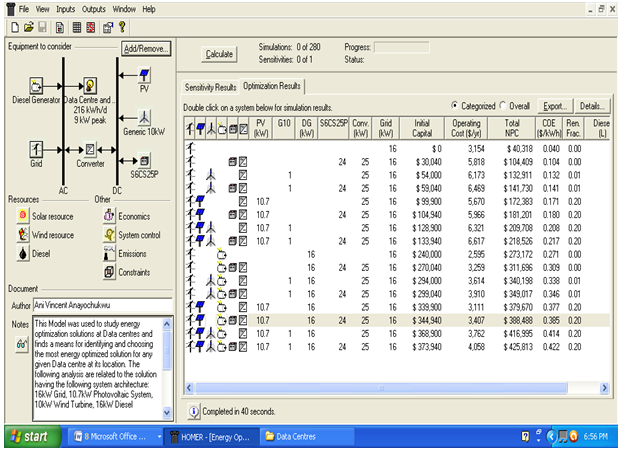Select the Overall radio button
621x452 pixels.
pyautogui.click(x=503, y=105)
